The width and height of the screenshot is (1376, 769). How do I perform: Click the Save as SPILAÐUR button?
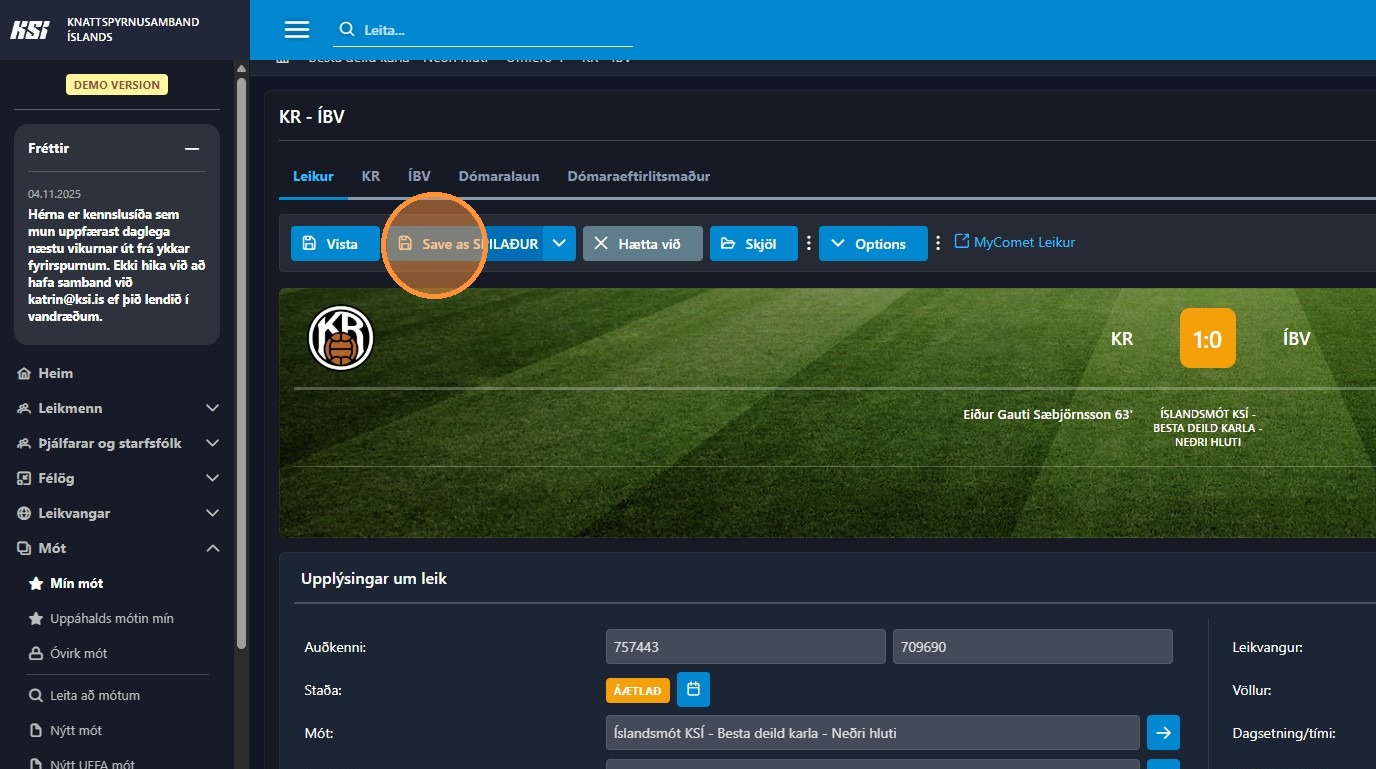point(466,244)
